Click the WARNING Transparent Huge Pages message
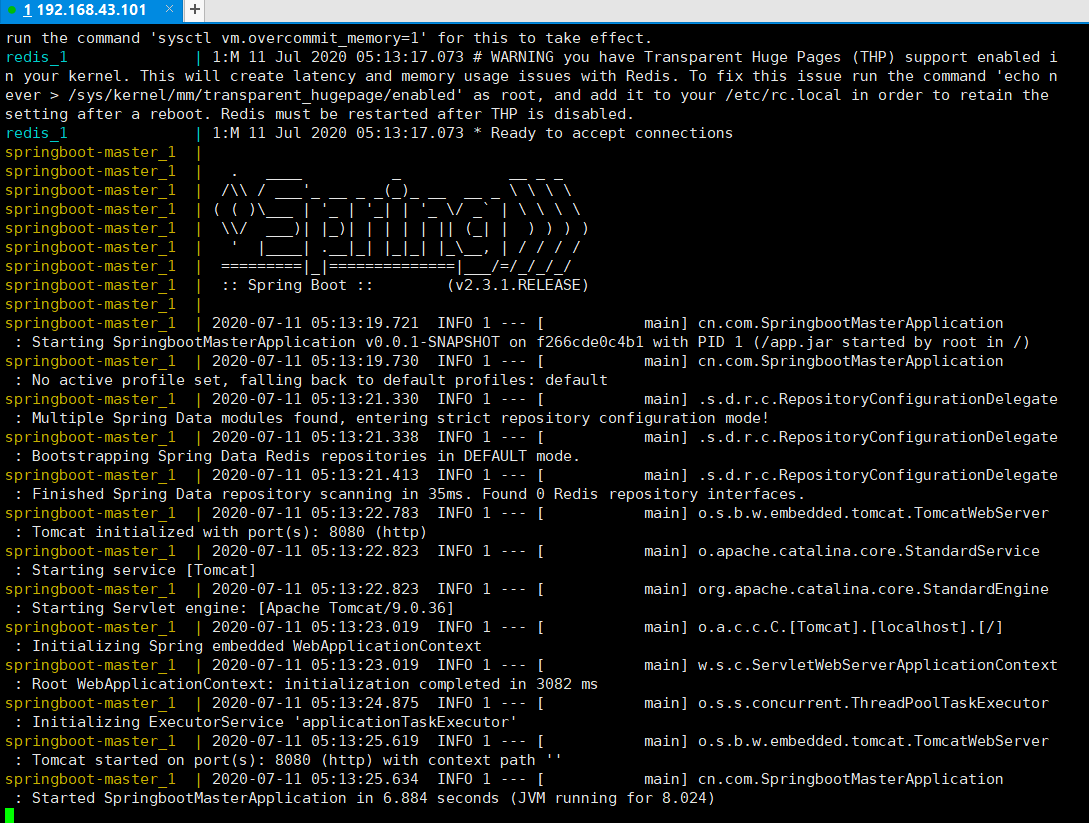 click(531, 85)
